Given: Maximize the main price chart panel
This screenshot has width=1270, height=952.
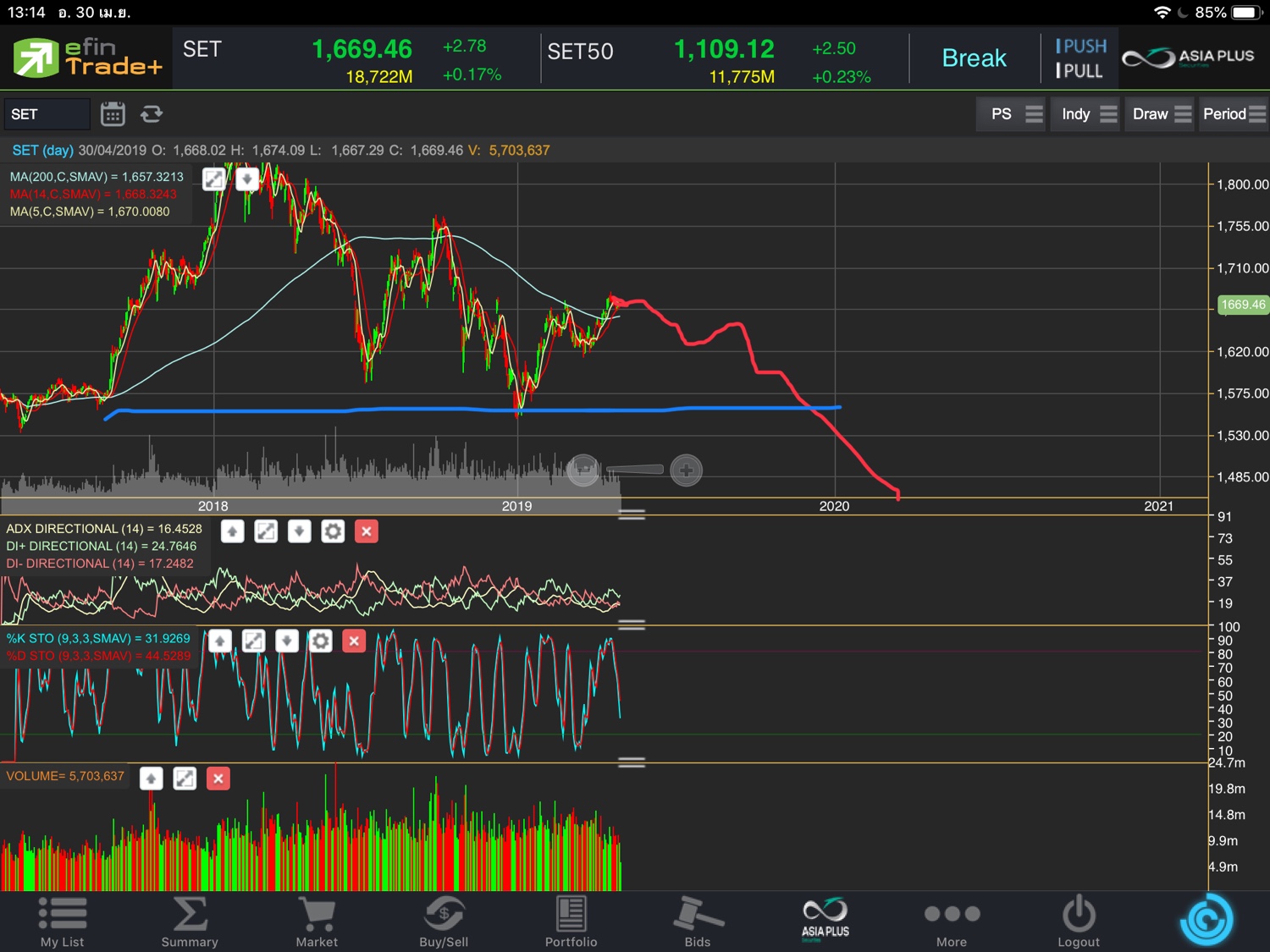Looking at the screenshot, I should 214,179.
